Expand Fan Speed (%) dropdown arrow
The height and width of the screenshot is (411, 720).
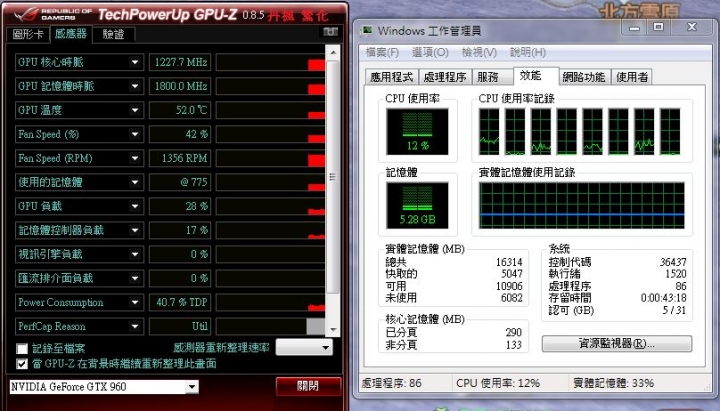tap(135, 134)
